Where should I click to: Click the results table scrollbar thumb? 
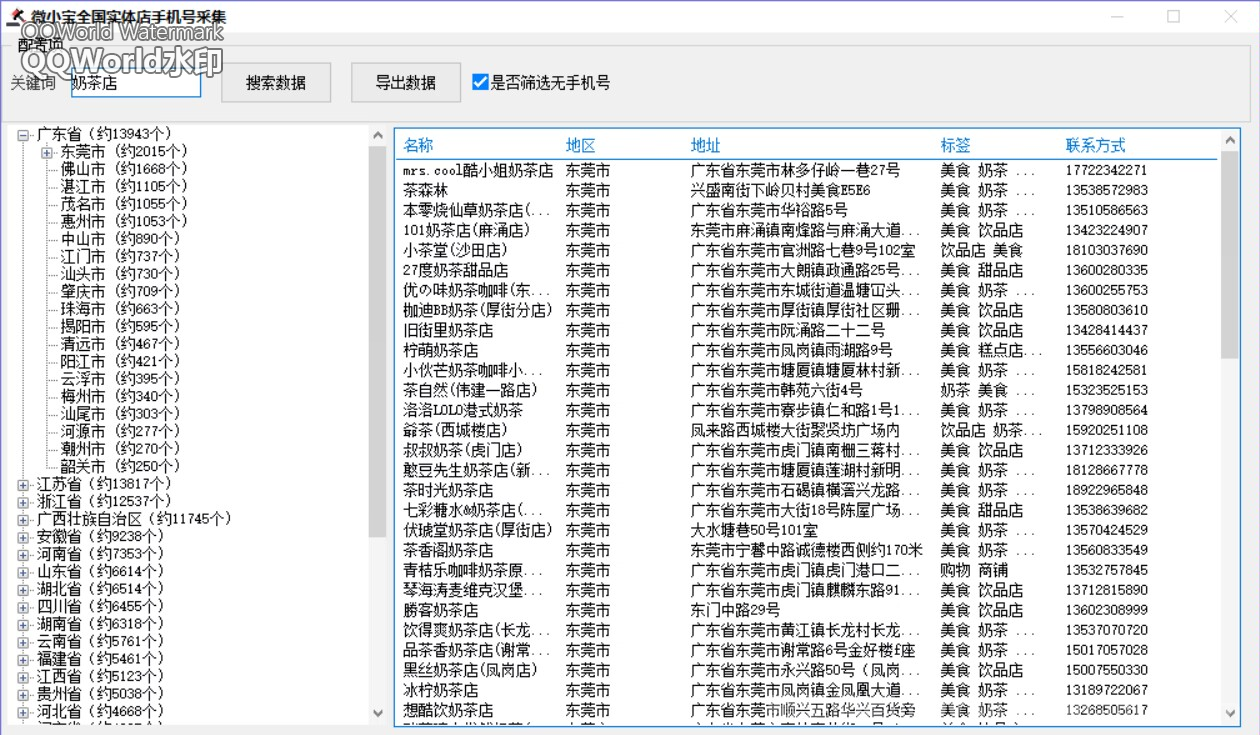click(1230, 255)
